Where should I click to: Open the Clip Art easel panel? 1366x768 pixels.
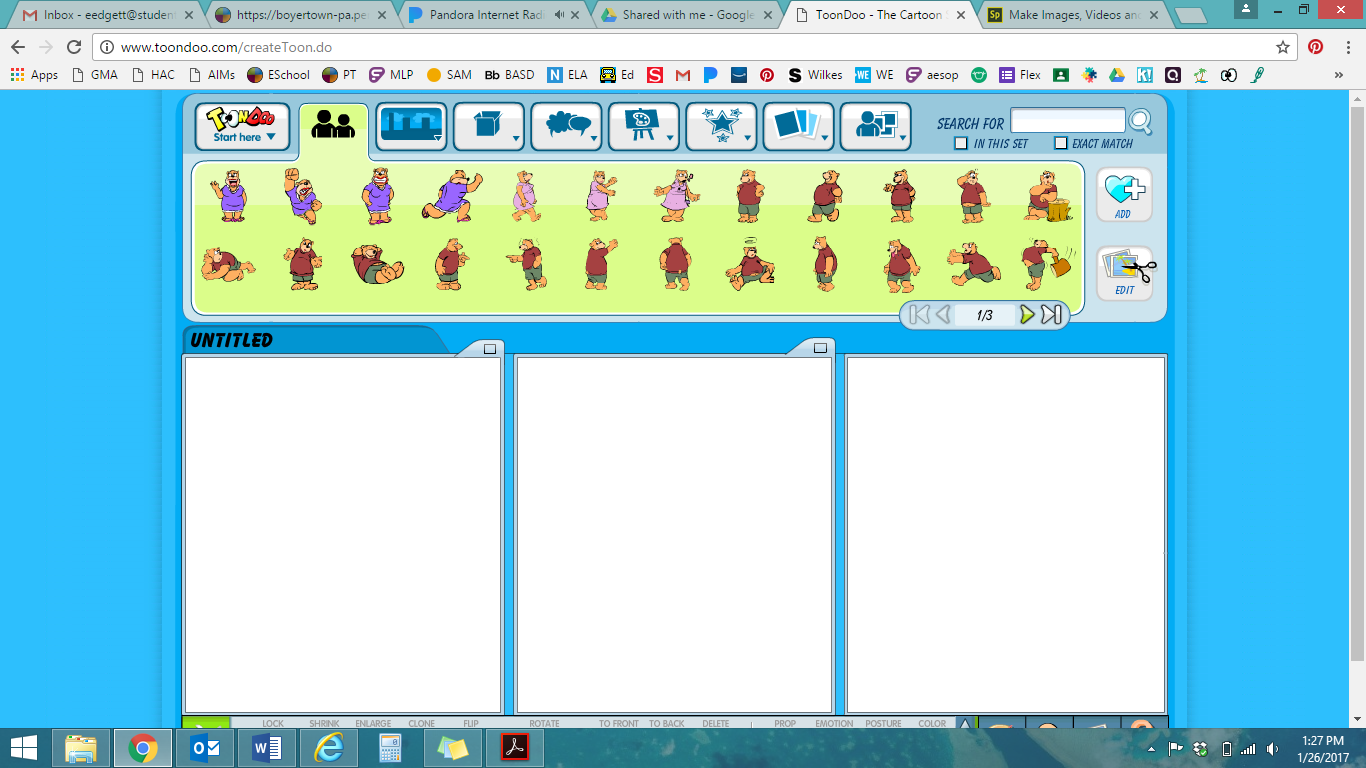click(x=642, y=124)
